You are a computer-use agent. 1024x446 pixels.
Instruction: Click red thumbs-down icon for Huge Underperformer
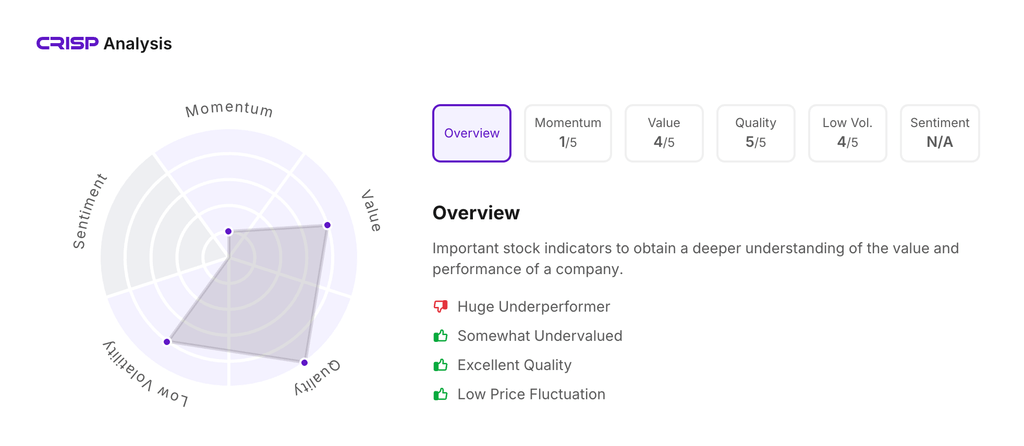(x=440, y=307)
